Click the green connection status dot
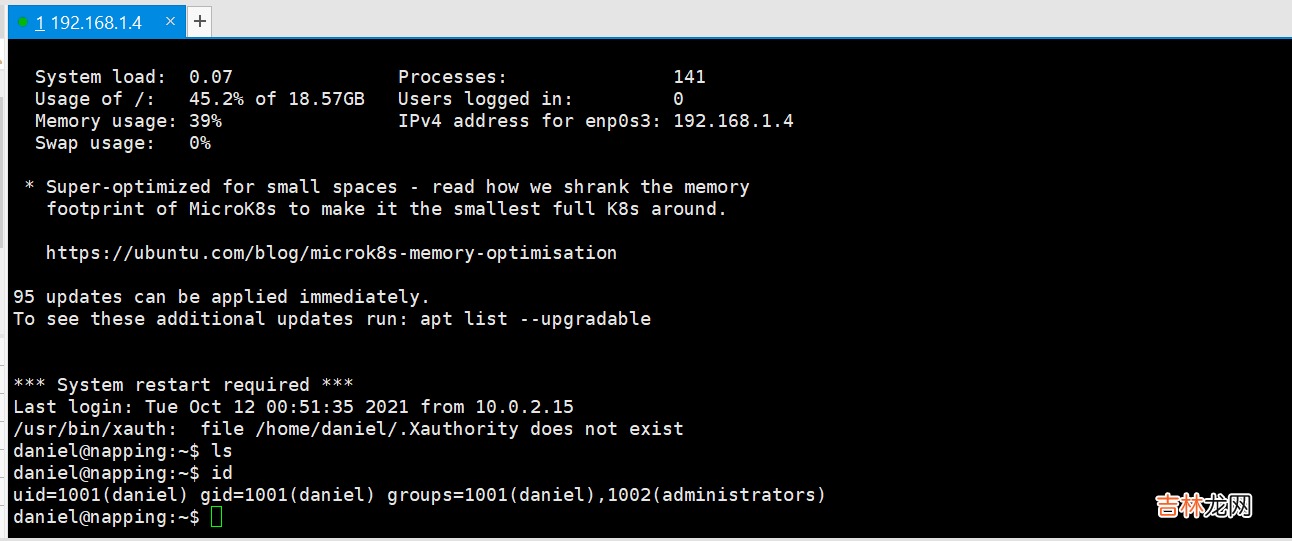This screenshot has width=1292, height=541. tap(23, 22)
